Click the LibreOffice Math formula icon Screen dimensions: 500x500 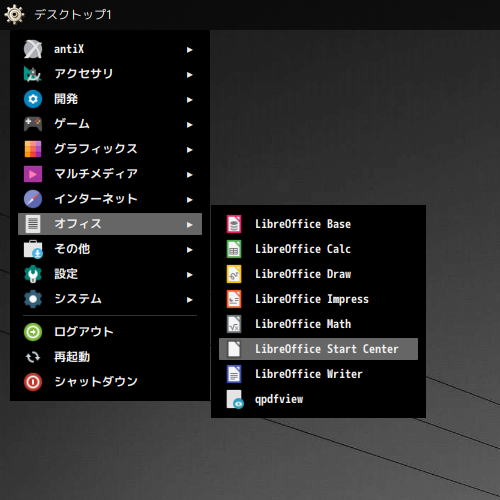pos(234,324)
